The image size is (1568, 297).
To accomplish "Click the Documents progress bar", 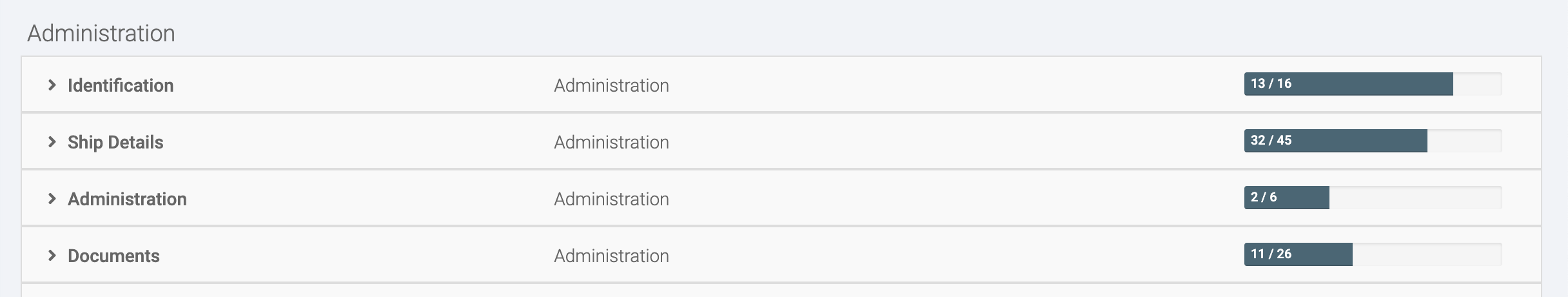I will [1372, 254].
